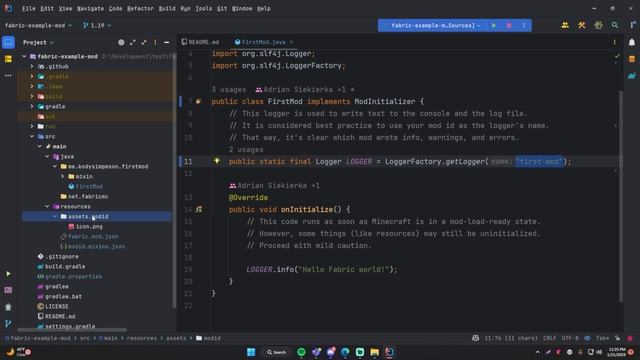
Task: Click the 11:76 caret position indicator
Action: point(511,338)
